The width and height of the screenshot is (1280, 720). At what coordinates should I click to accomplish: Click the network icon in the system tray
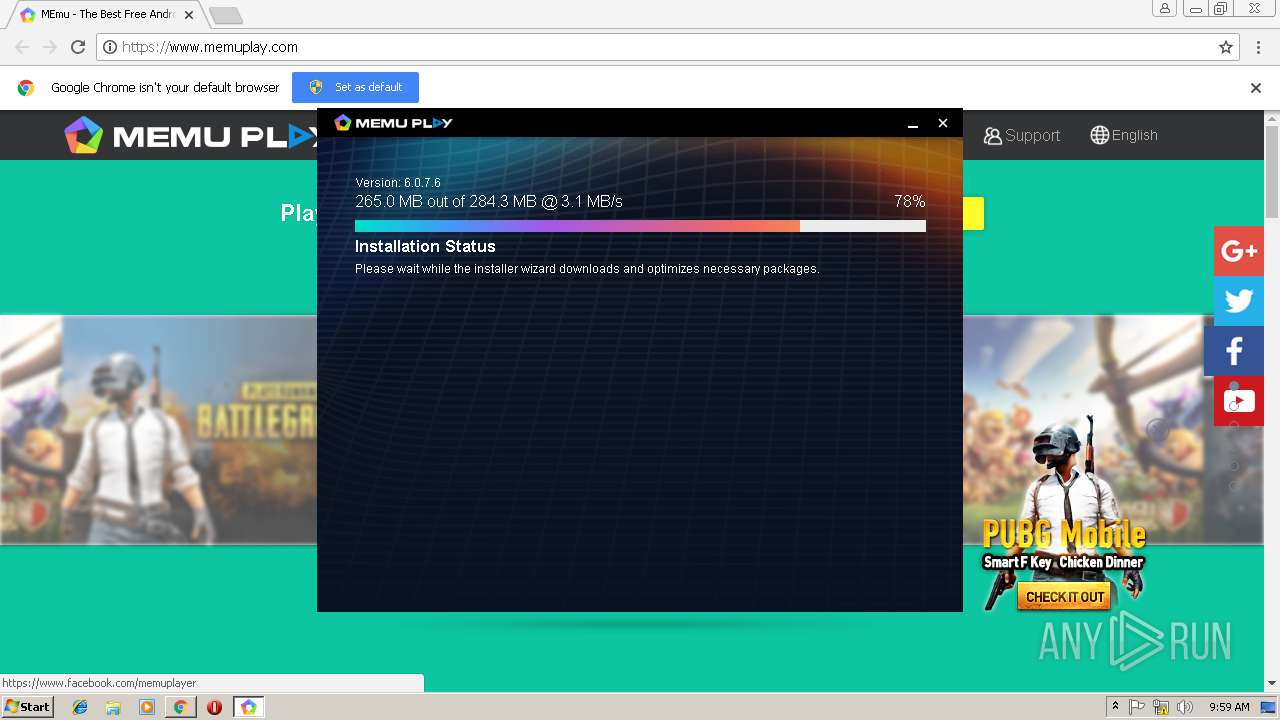(1161, 707)
